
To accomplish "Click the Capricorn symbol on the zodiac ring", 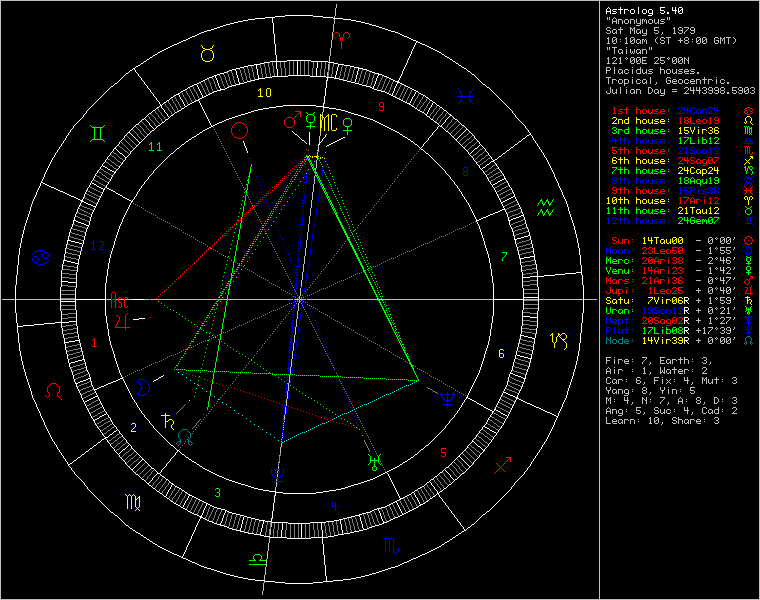I will (x=557, y=341).
